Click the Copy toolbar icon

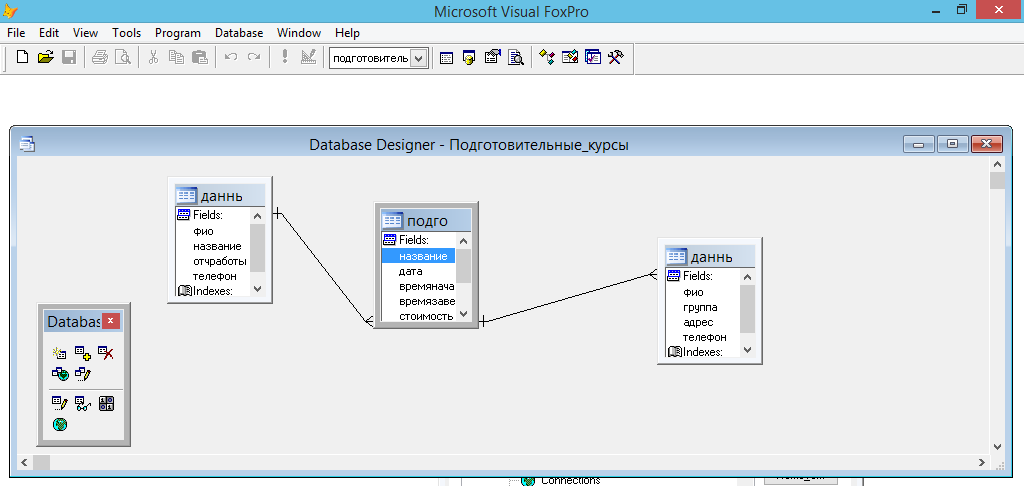point(176,57)
